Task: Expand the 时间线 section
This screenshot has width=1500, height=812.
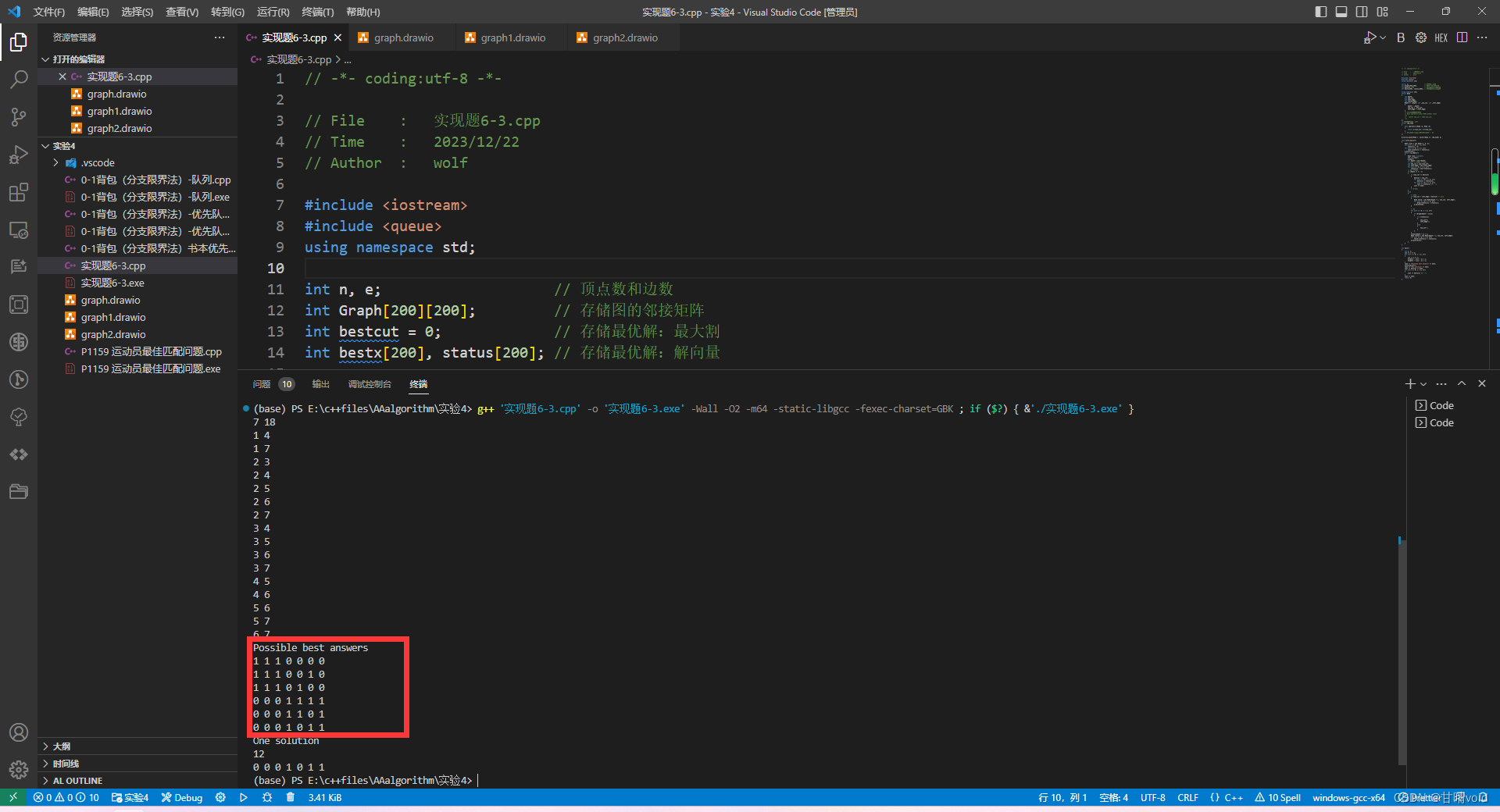Action: [137, 764]
